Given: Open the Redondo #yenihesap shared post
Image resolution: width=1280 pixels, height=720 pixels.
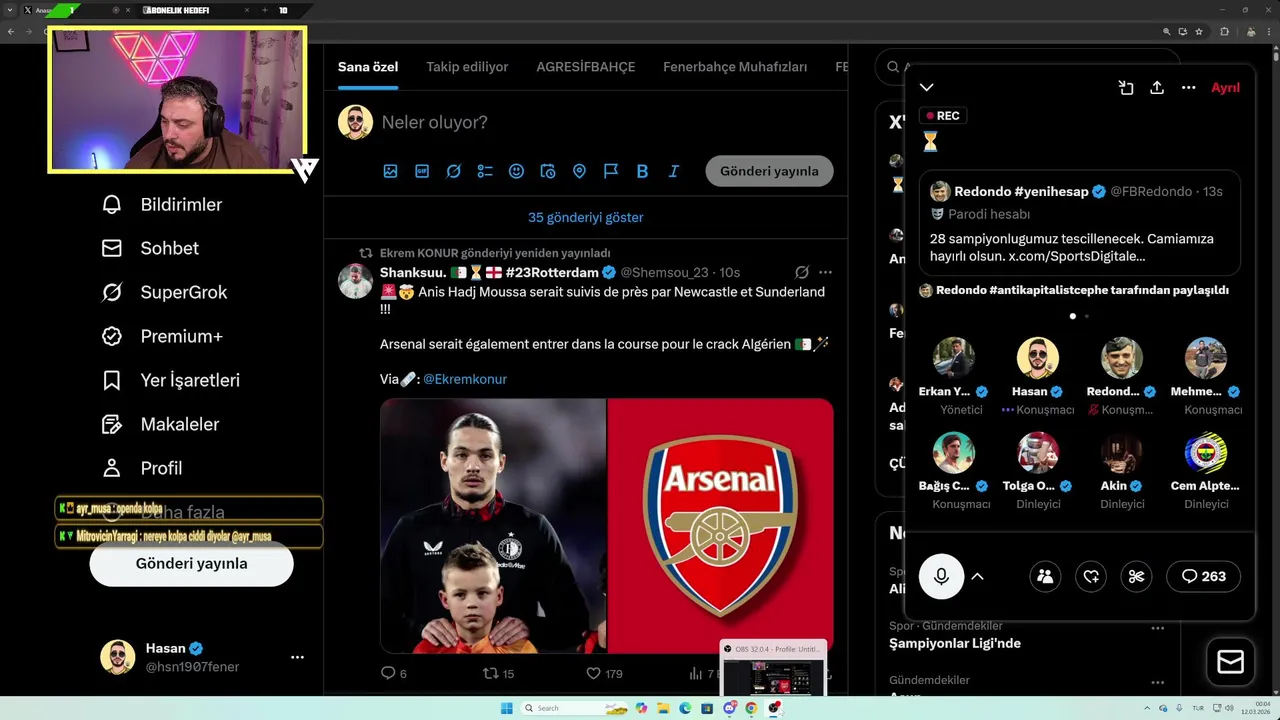Looking at the screenshot, I should coord(1080,223).
